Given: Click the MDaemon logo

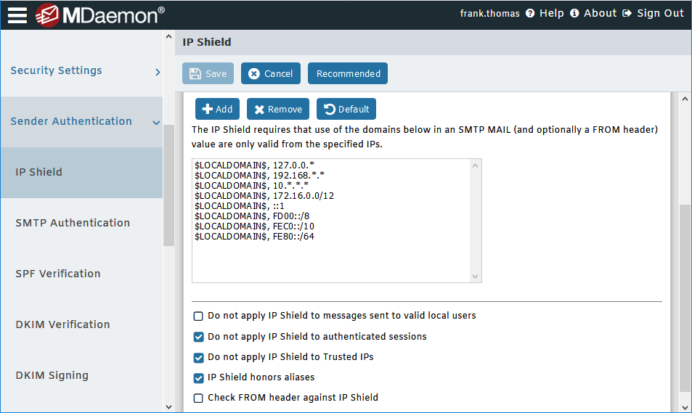Looking at the screenshot, I should click(x=100, y=15).
